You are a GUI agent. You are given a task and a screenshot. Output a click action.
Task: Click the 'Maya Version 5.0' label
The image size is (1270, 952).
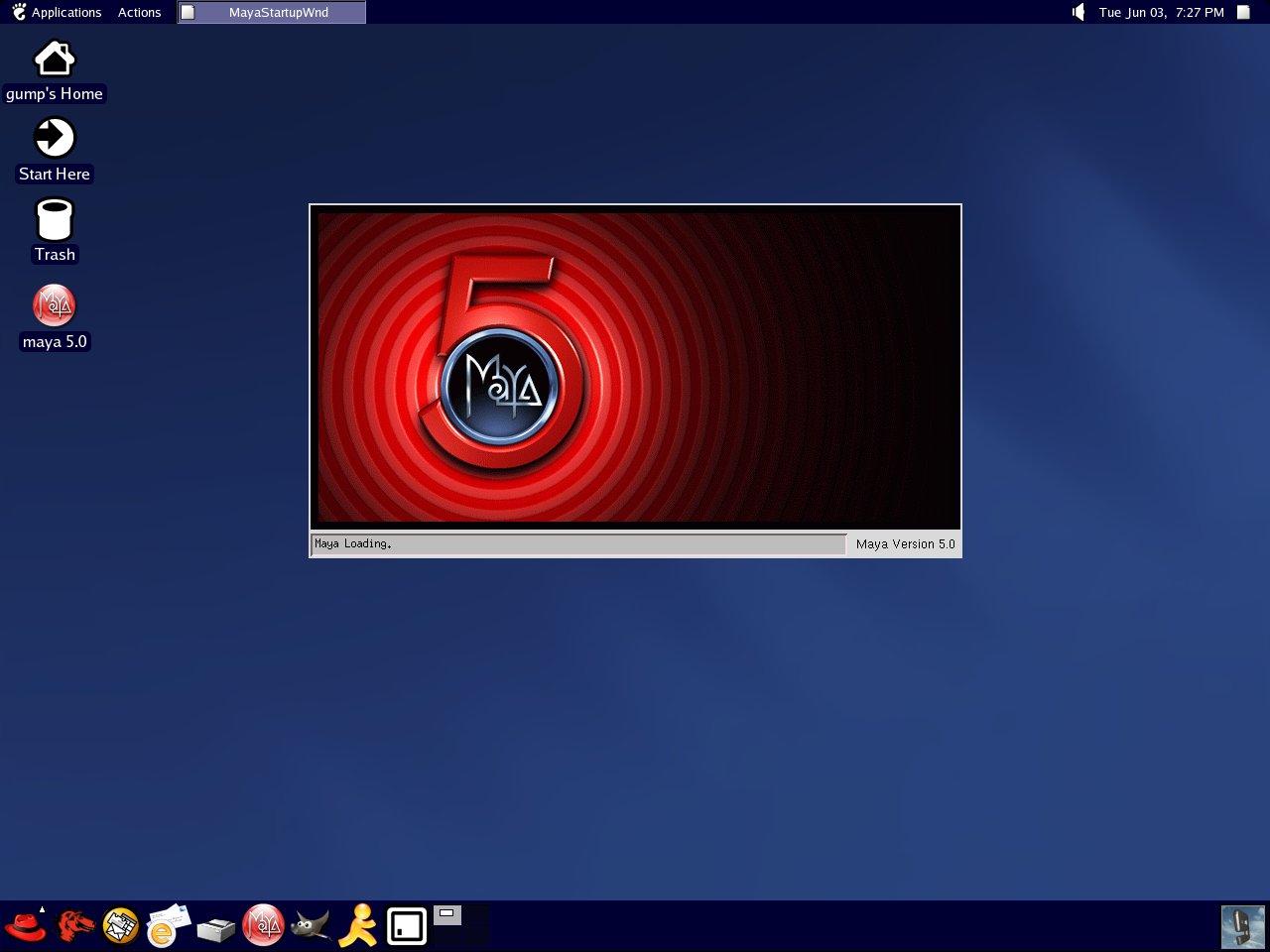point(905,543)
